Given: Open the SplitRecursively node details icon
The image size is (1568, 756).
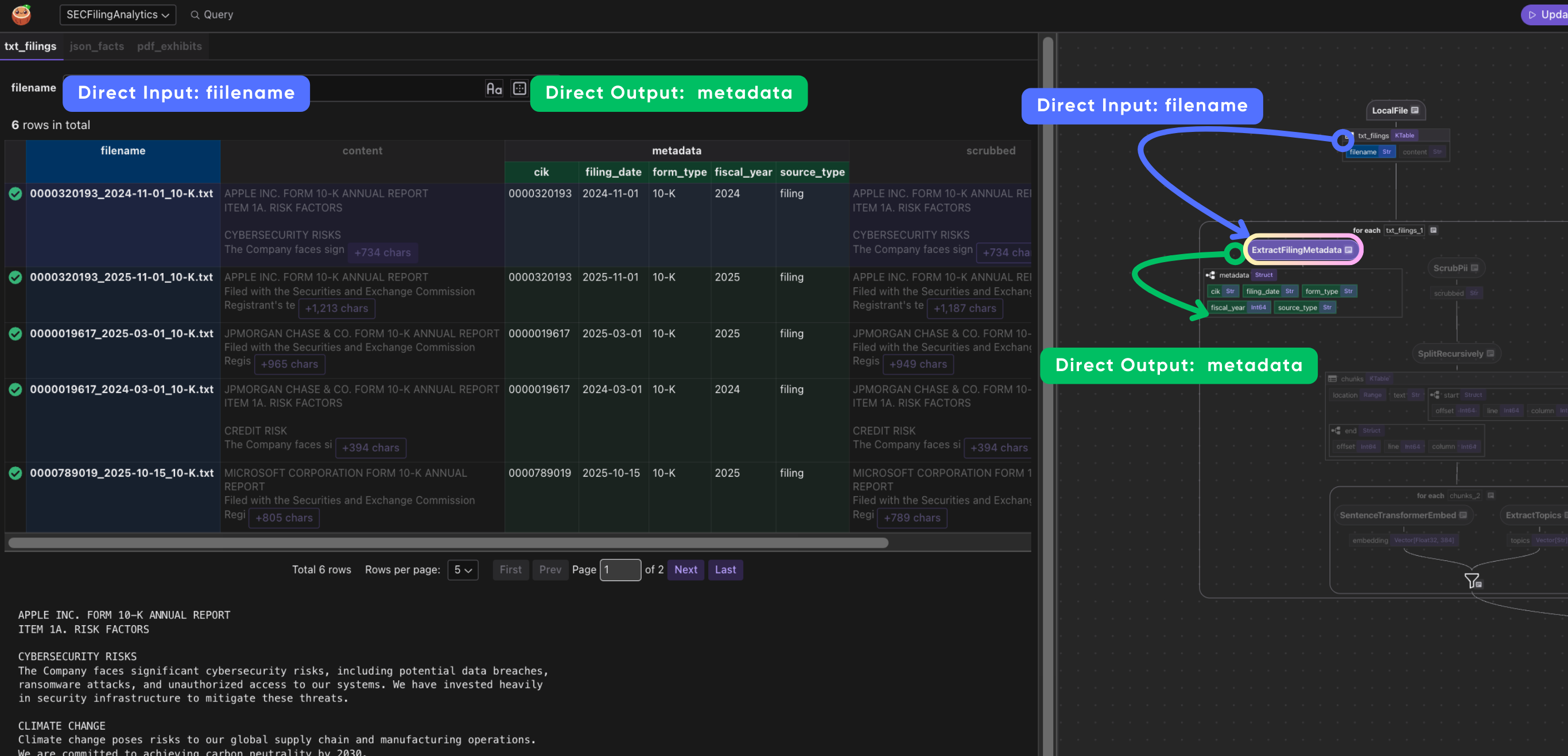Looking at the screenshot, I should tap(1489, 353).
